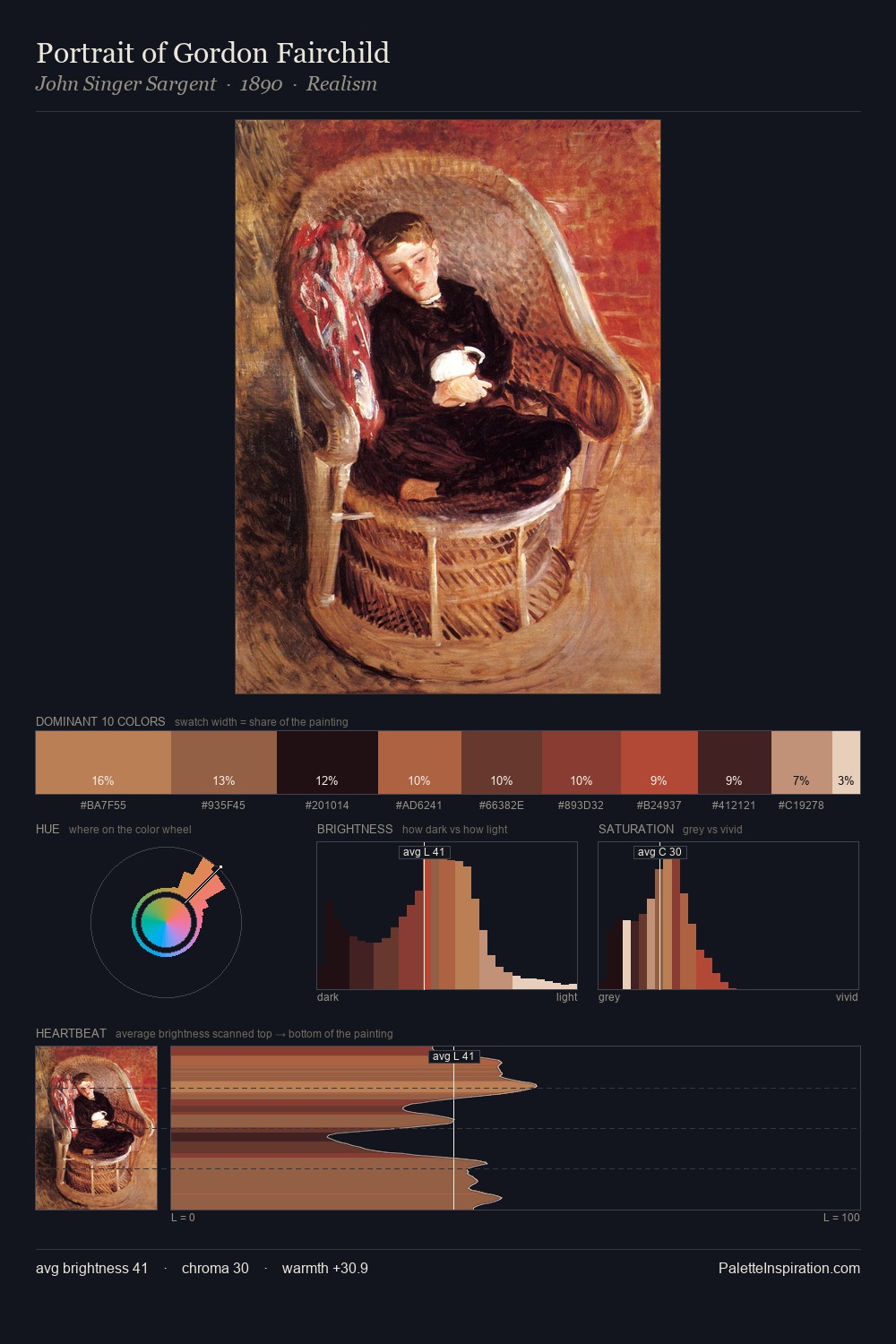896x1344 pixels.
Task: Pick the #B24937 red swatch
Action: pyautogui.click(x=659, y=762)
